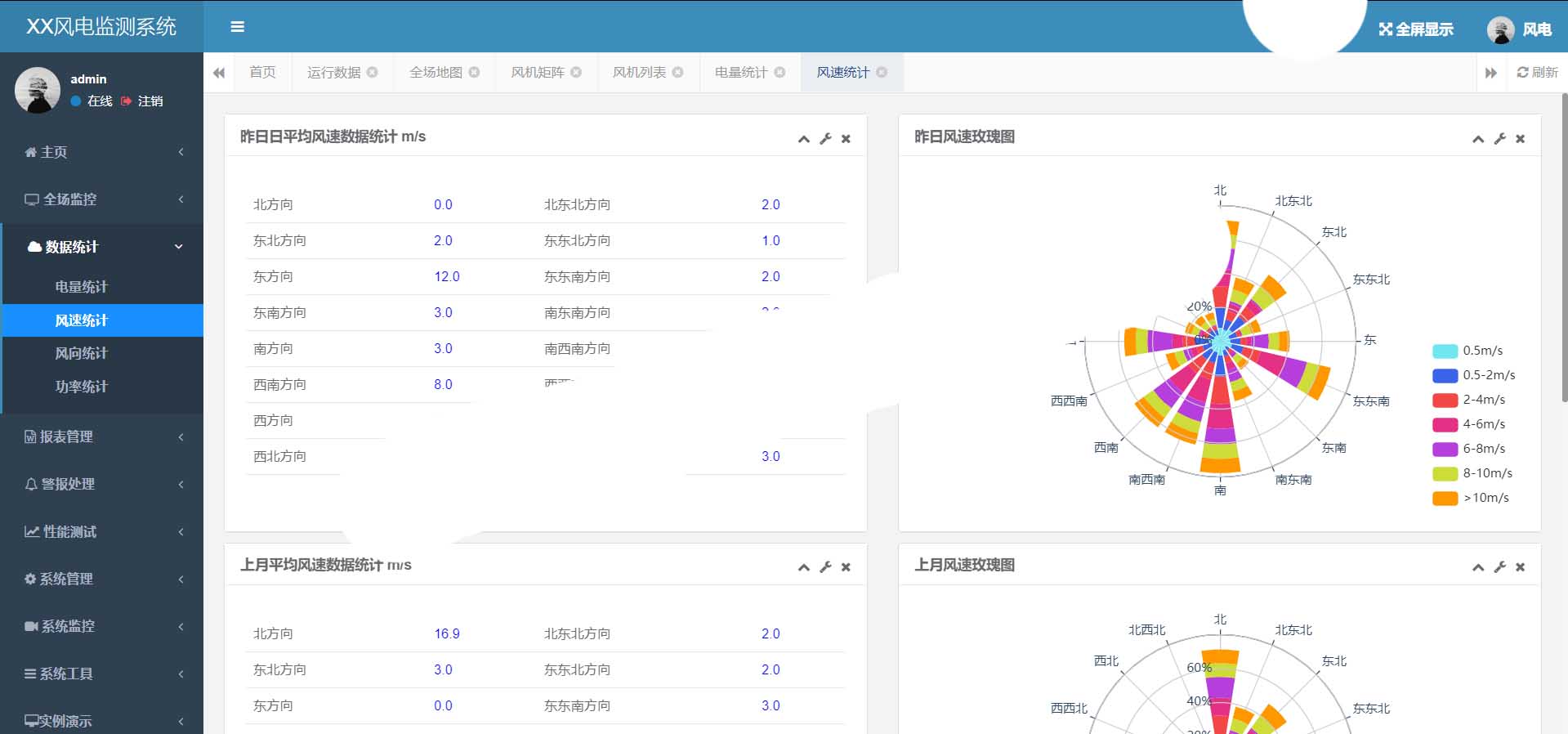Open 风向统计 in the sidebar
The height and width of the screenshot is (734, 1568).
[81, 353]
